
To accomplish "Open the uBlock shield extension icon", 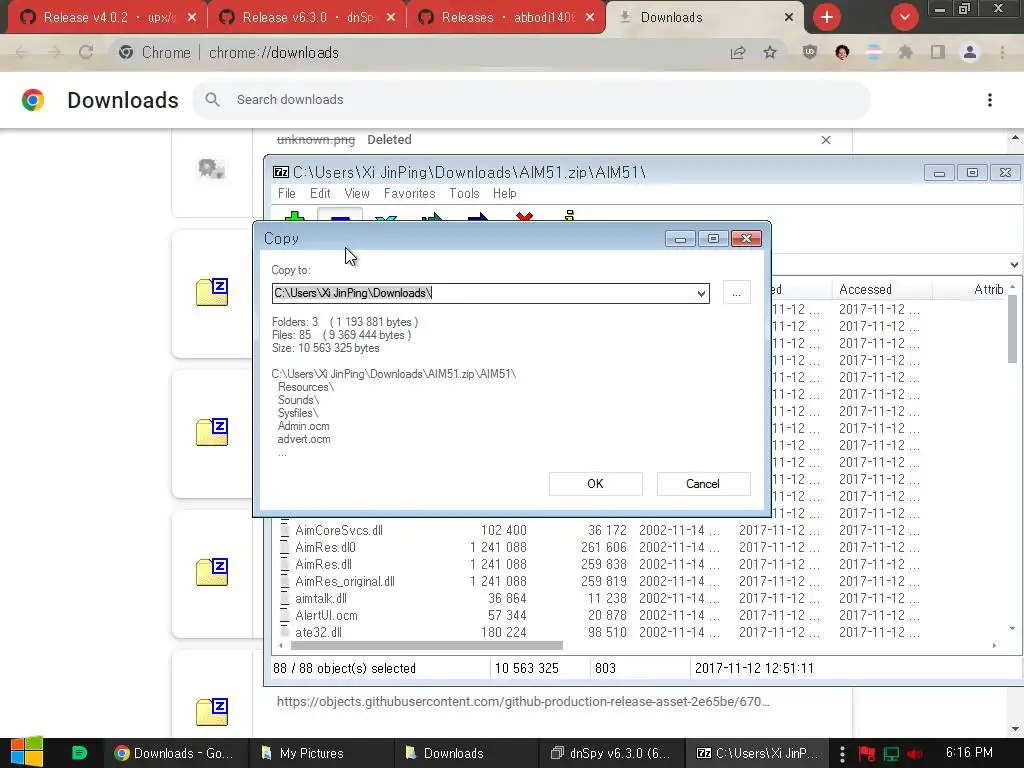I will [810, 52].
